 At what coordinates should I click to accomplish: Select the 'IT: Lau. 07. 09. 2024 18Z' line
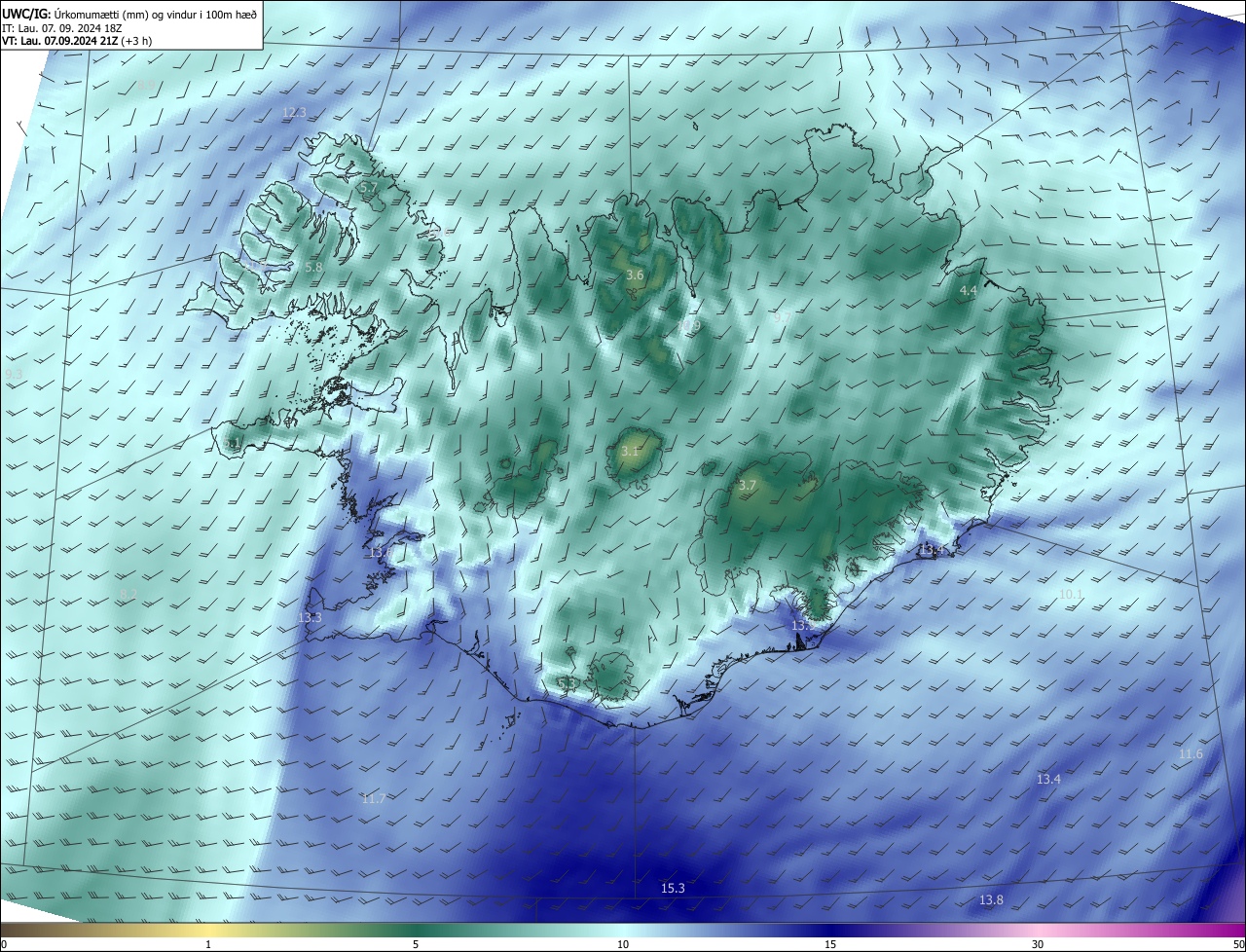point(61,27)
